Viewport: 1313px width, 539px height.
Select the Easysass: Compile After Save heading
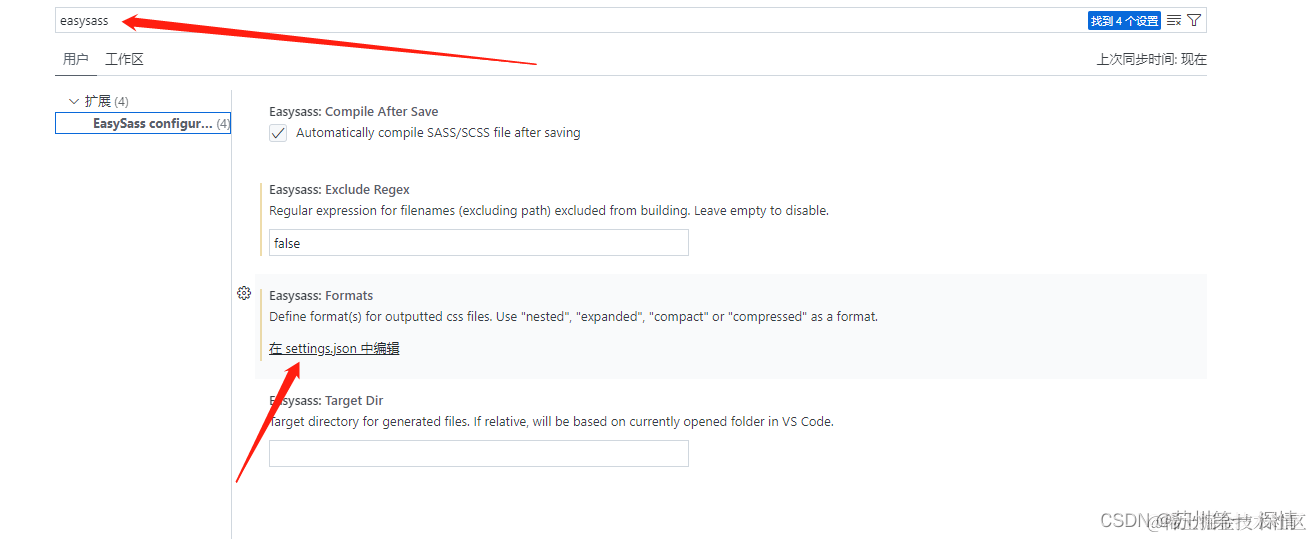tap(353, 112)
